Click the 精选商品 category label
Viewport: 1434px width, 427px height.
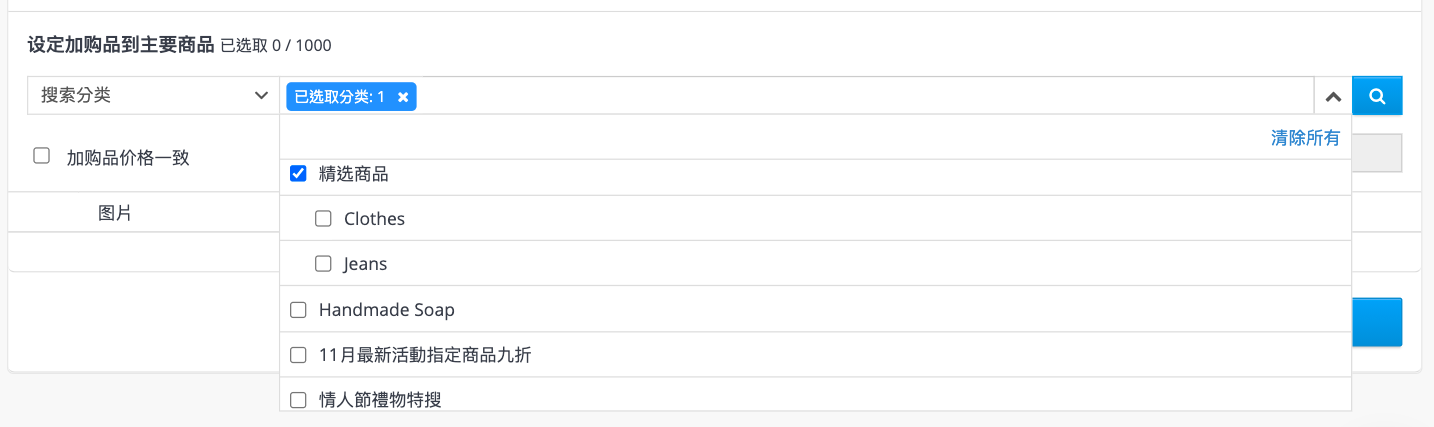(x=353, y=174)
